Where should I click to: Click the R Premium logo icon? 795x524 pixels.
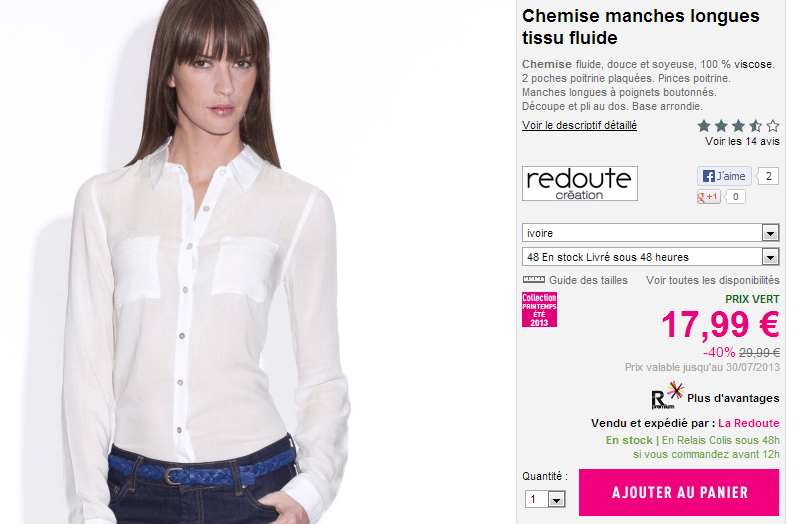click(667, 396)
